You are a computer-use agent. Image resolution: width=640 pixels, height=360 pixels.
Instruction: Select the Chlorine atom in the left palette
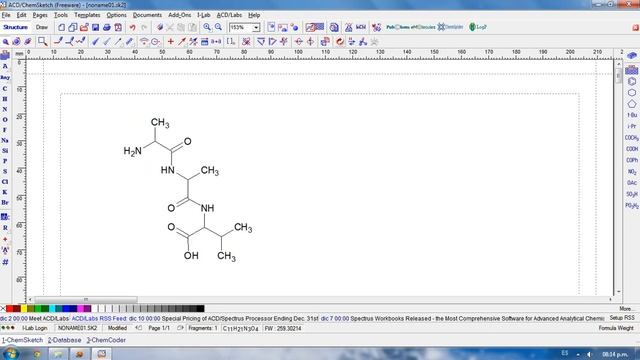tap(5, 182)
